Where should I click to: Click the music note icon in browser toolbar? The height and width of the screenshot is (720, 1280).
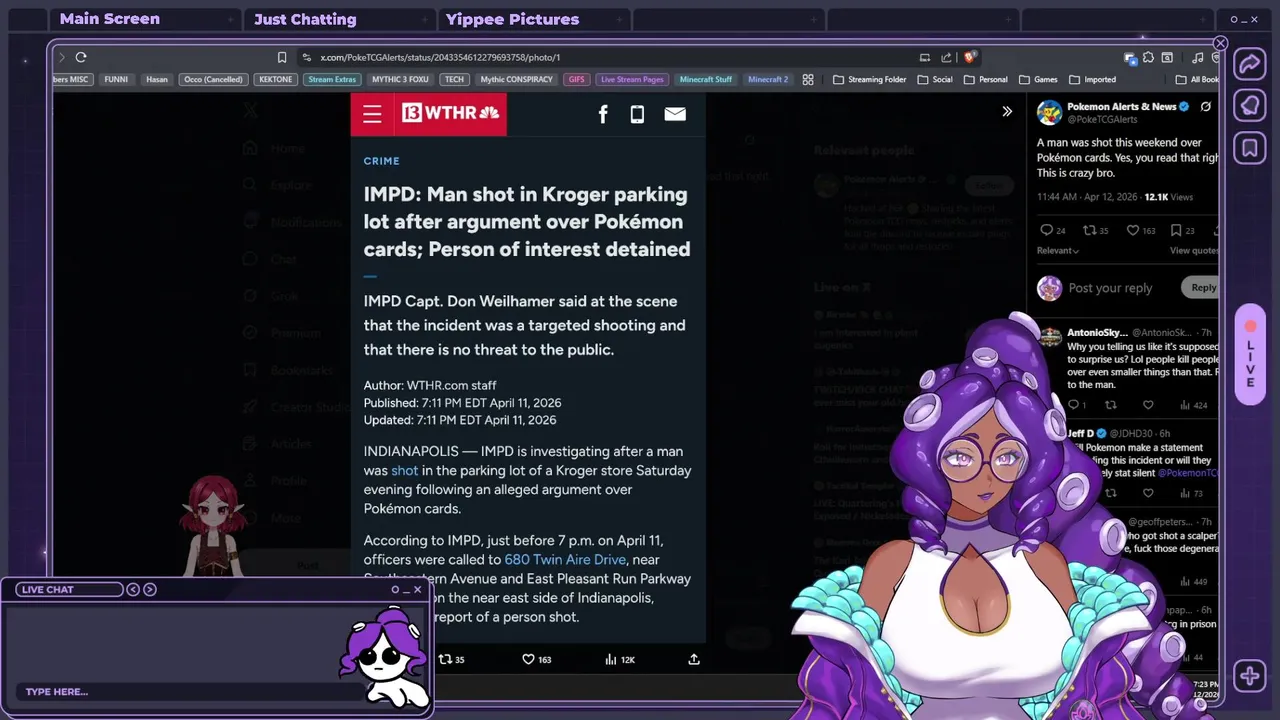1198,58
